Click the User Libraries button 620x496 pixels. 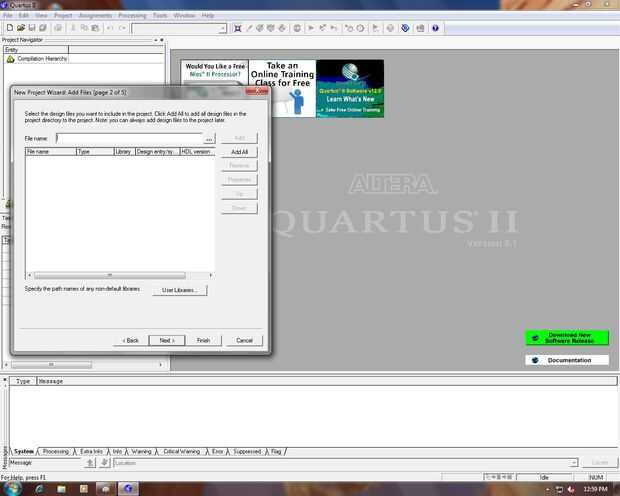[180, 290]
